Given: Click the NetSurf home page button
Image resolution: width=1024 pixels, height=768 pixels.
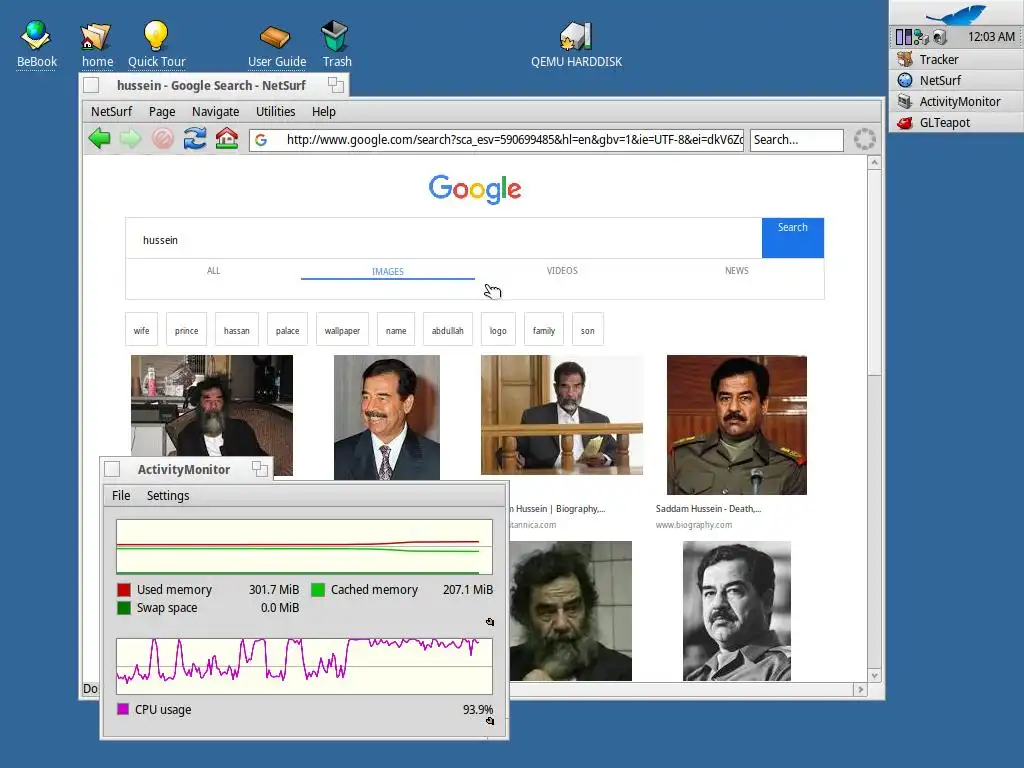Looking at the screenshot, I should click(227, 138).
